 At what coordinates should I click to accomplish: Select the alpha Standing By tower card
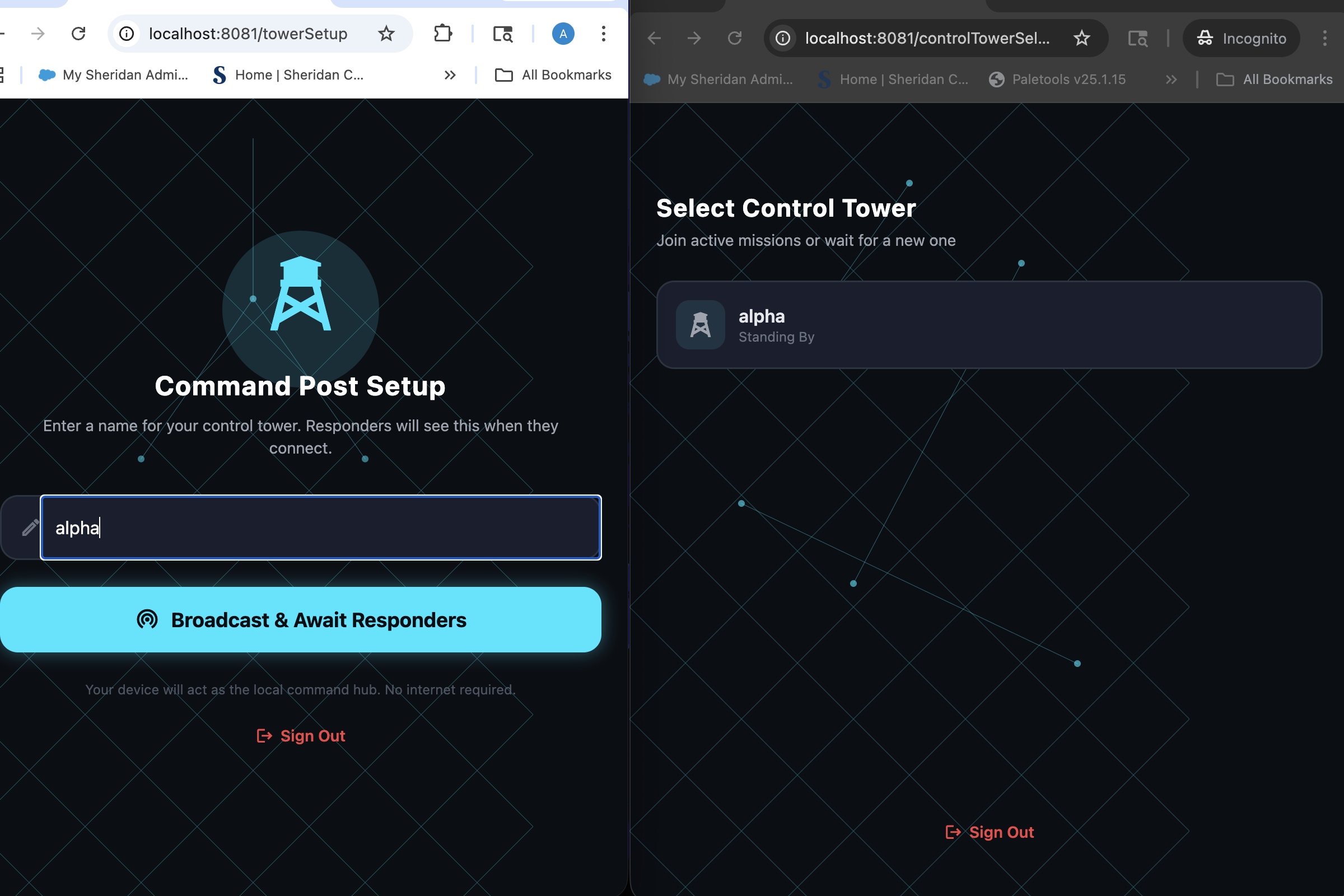pyautogui.click(x=988, y=325)
